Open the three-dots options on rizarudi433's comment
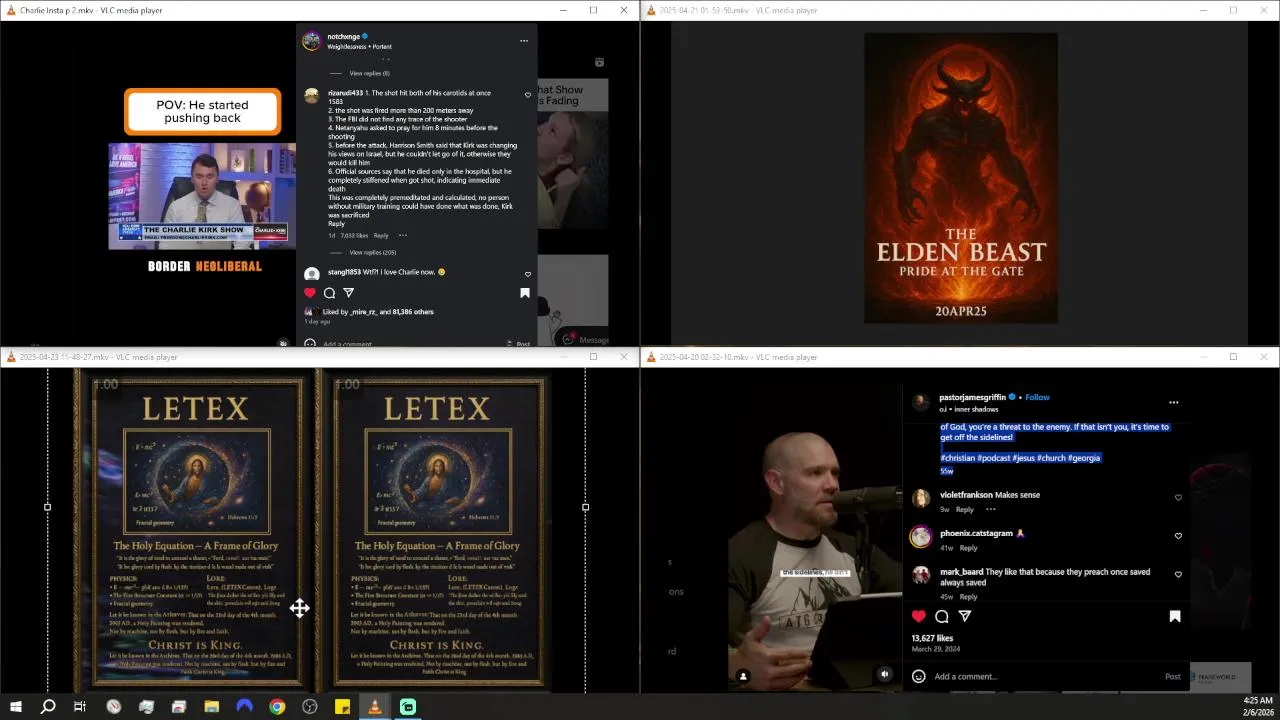This screenshot has width=1280, height=720. pos(403,236)
